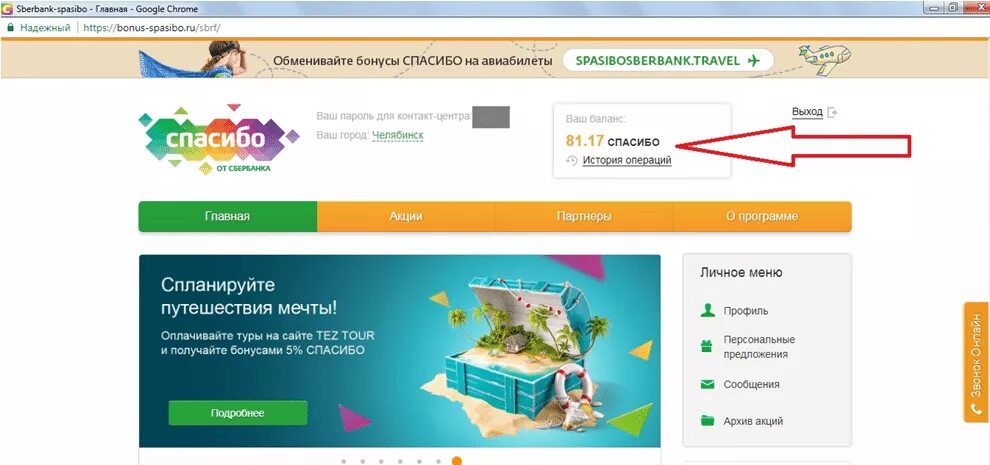Click the Profile person icon
990x465 pixels.
(707, 310)
